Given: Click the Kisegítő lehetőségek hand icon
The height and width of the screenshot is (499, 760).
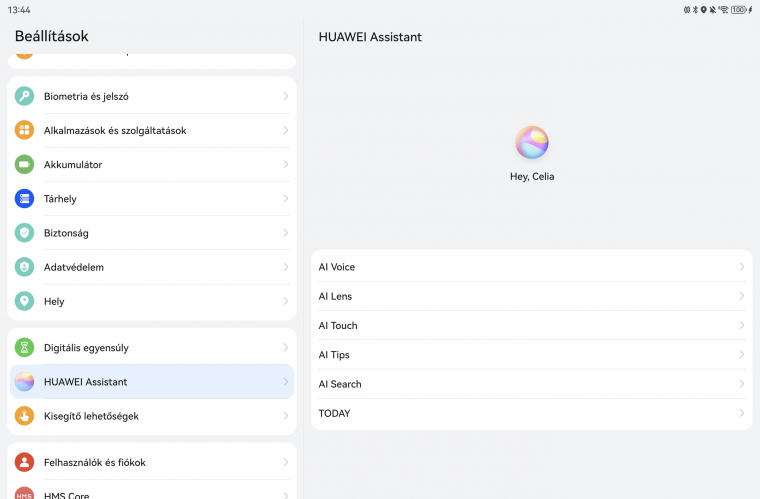Looking at the screenshot, I should 25,415.
